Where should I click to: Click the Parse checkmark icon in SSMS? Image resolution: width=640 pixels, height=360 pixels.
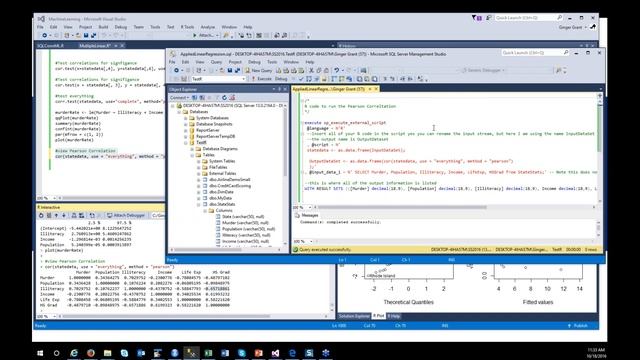301,79
